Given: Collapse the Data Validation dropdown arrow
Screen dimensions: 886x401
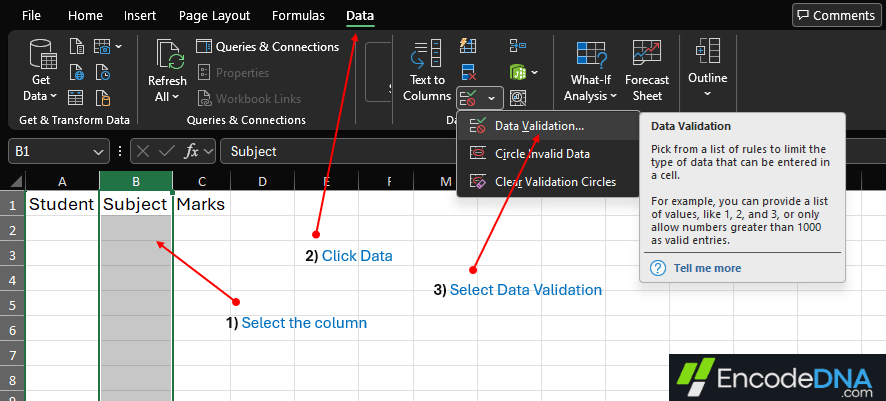Looking at the screenshot, I should pos(492,99).
